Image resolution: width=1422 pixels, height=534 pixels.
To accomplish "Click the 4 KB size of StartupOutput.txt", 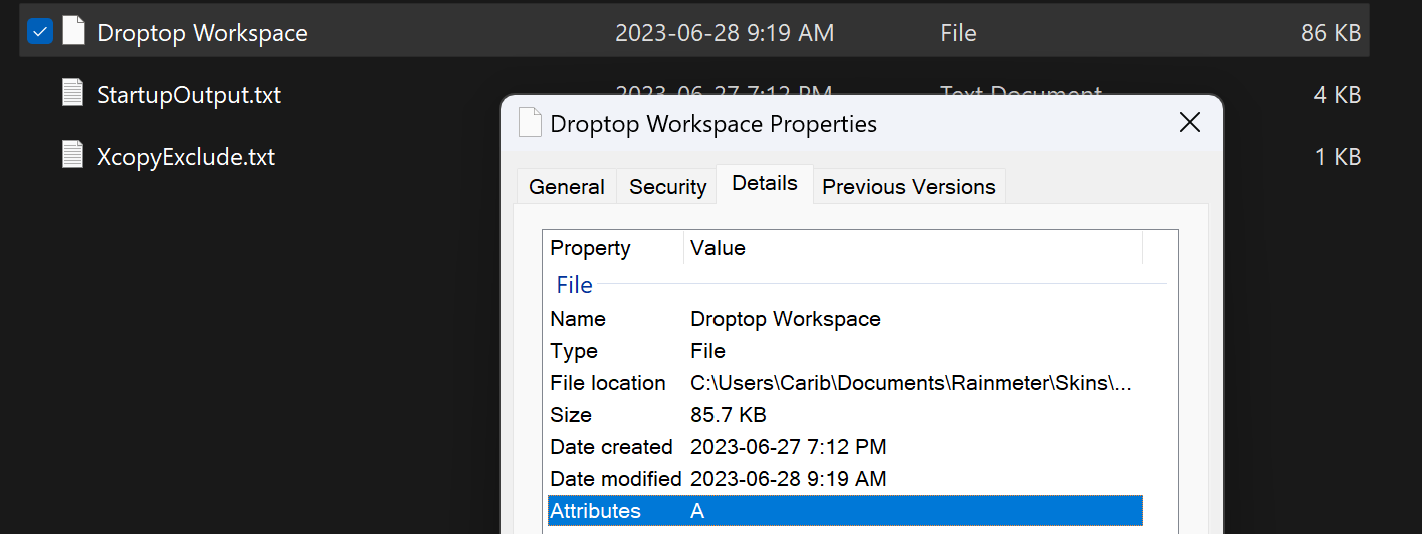I will (x=1338, y=95).
